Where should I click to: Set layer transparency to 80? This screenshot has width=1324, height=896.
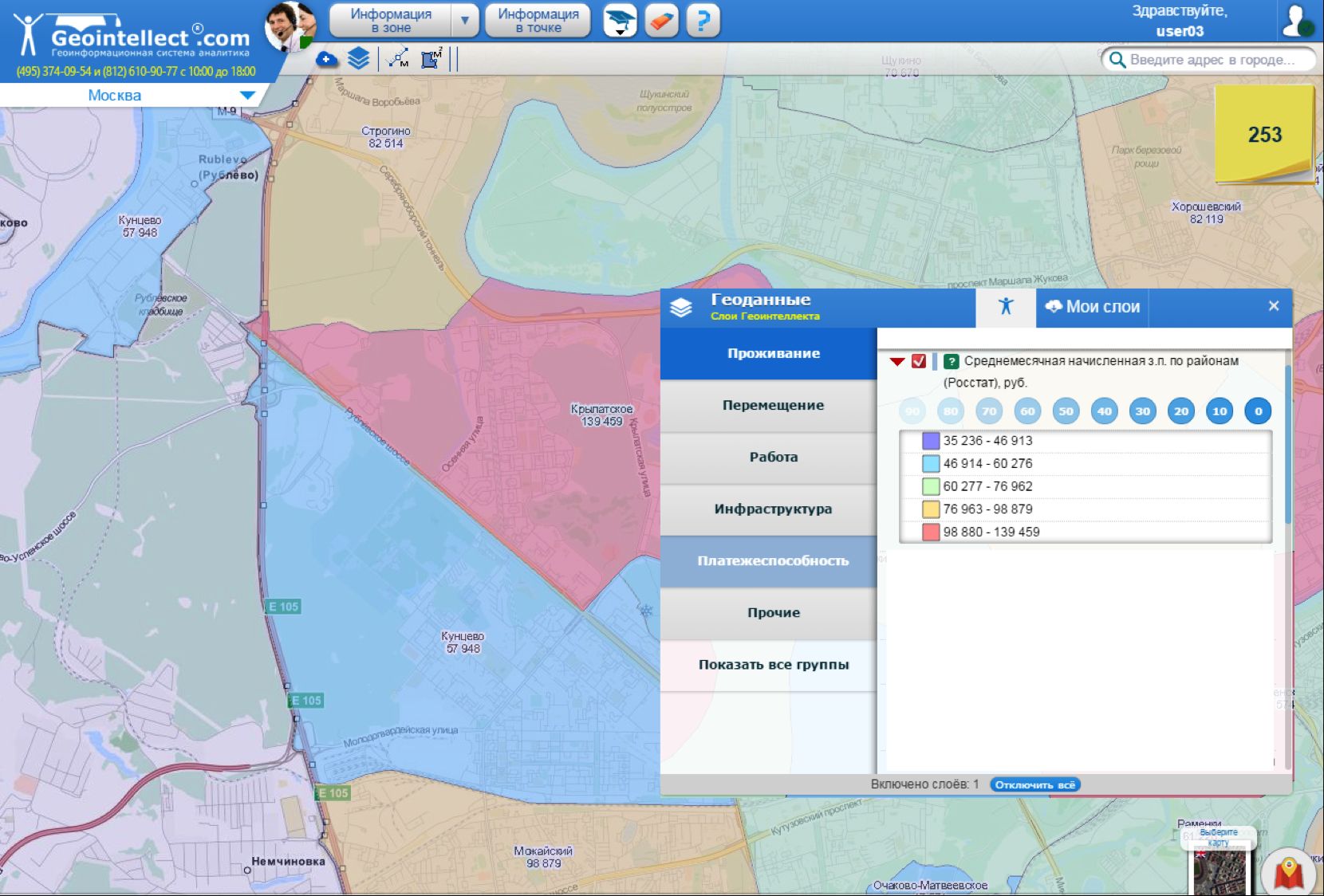(x=951, y=411)
